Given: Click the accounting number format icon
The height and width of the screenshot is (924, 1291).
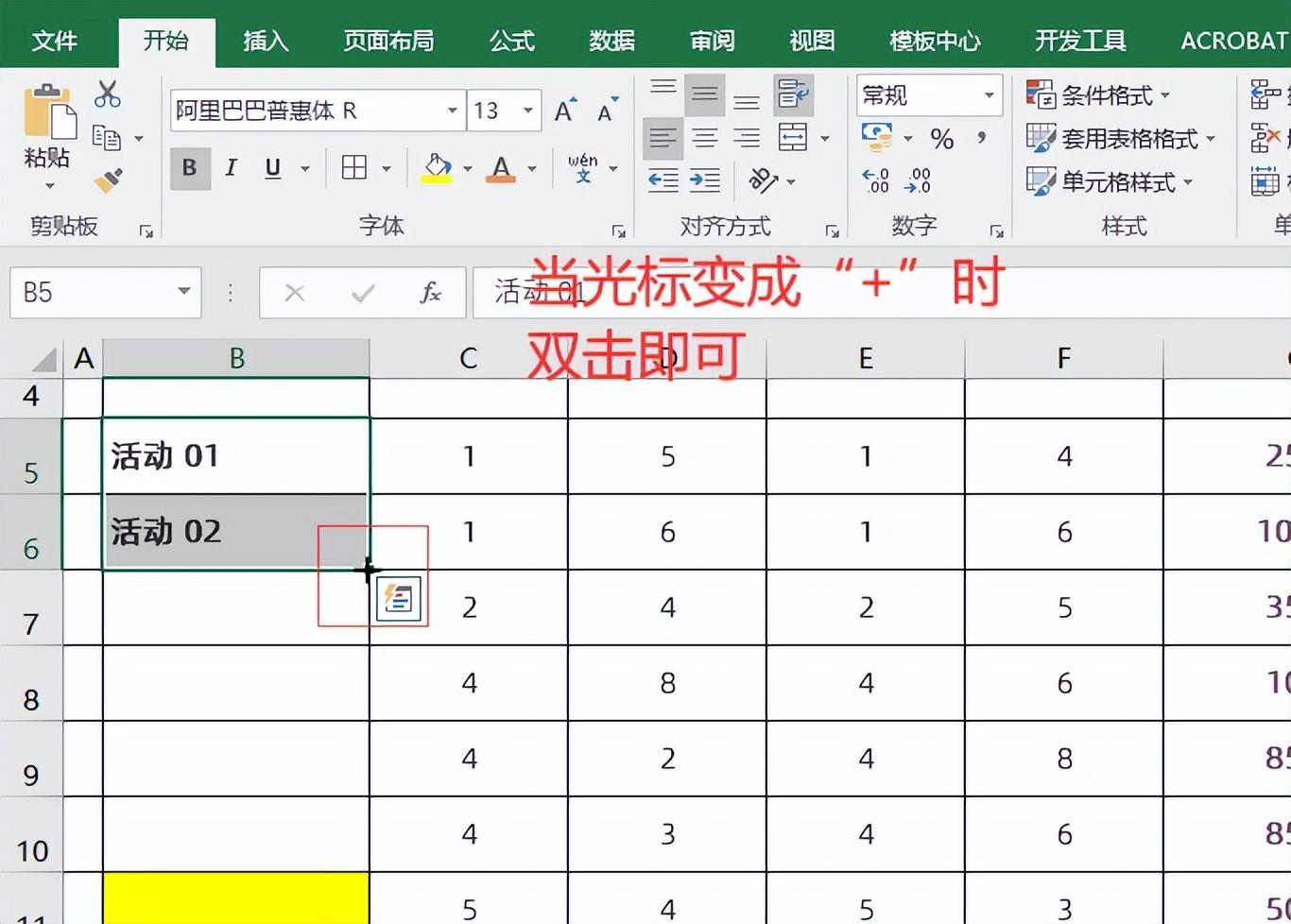Looking at the screenshot, I should click(x=878, y=139).
